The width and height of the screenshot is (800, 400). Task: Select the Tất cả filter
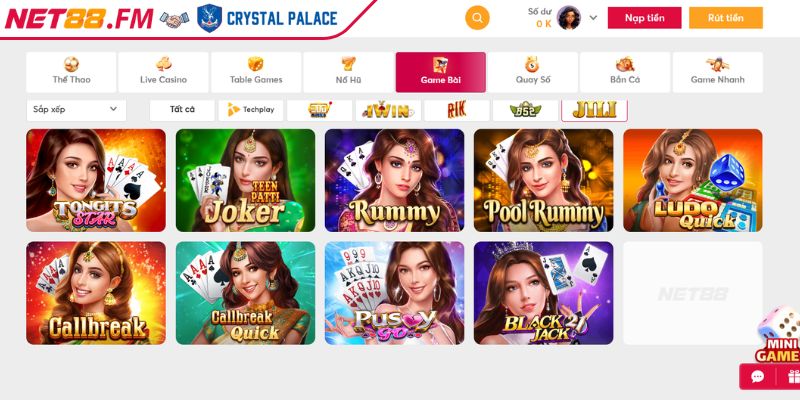point(182,110)
